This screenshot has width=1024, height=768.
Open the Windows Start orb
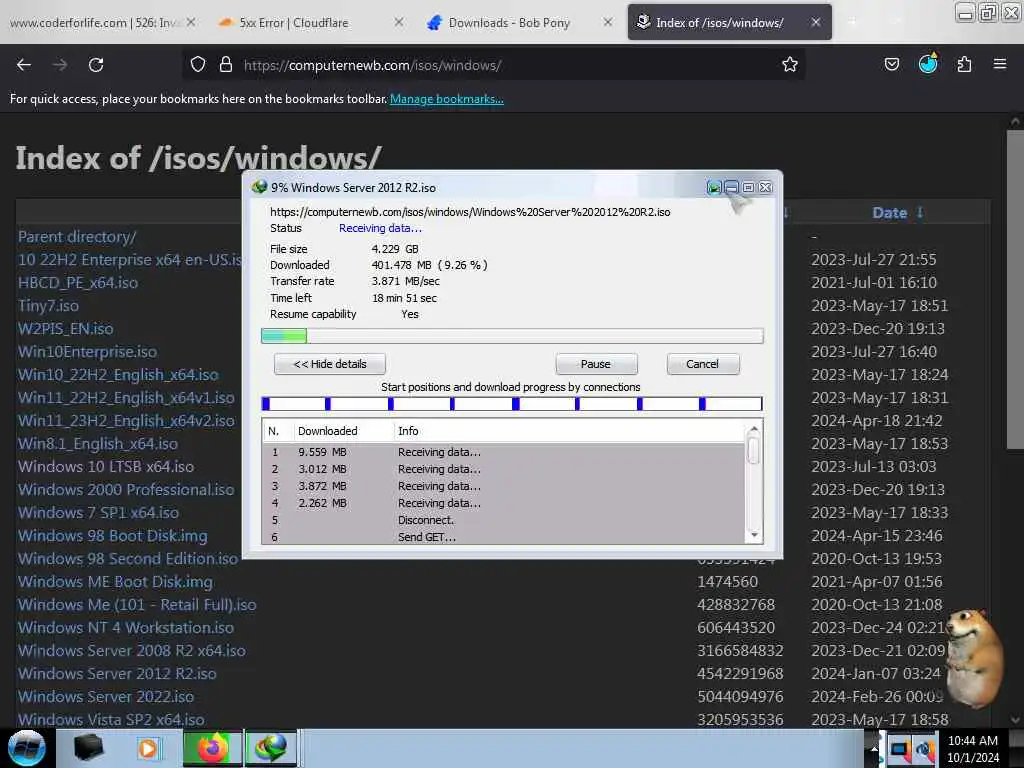27,748
